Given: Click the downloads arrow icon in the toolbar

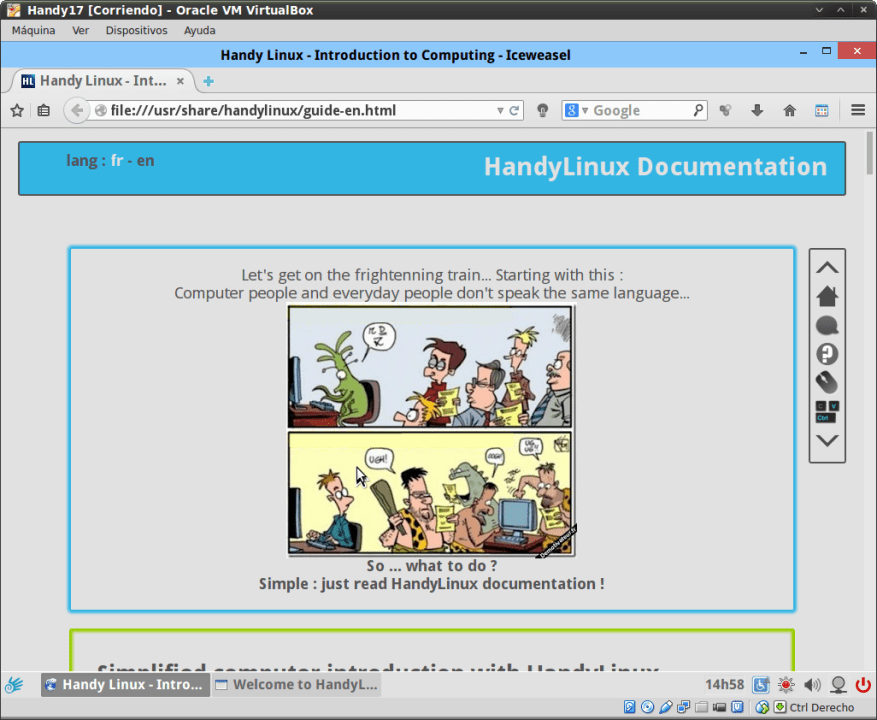Looking at the screenshot, I should click(x=757, y=110).
